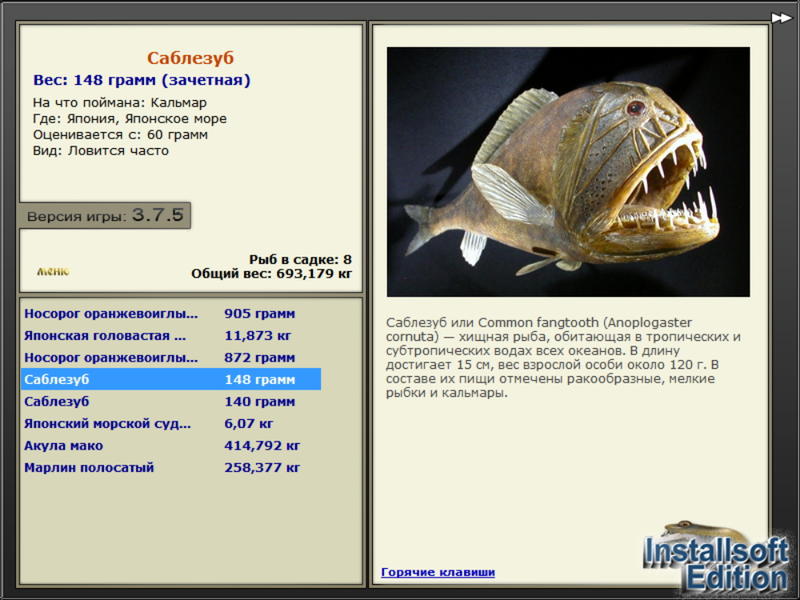
Task: Open the Горячие клавиши link
Action: [x=438, y=572]
